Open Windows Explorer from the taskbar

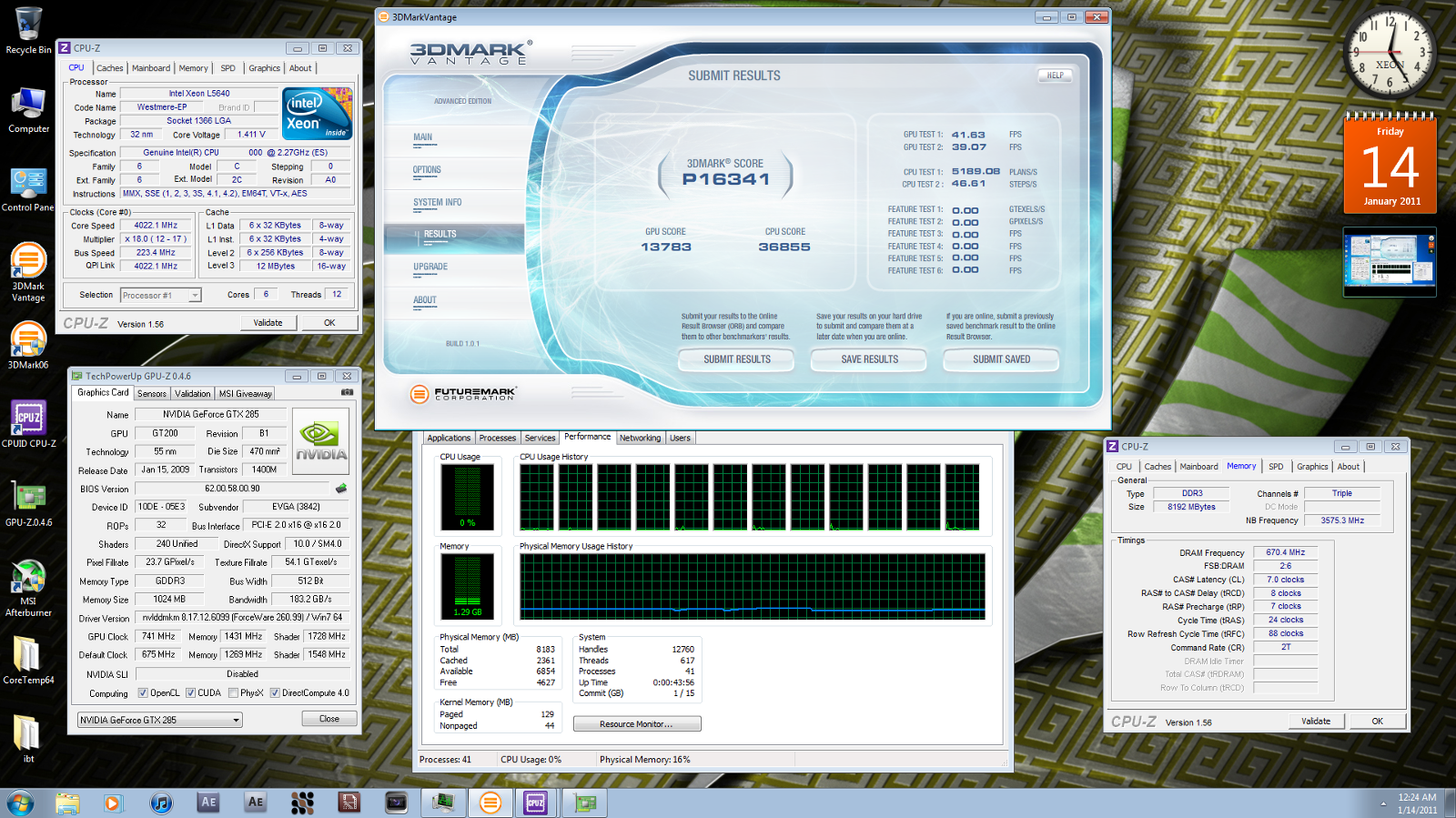coord(67,803)
